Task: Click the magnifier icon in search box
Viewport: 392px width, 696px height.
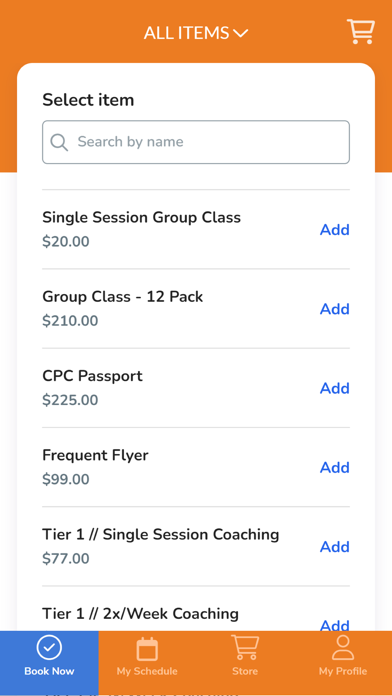Action: coord(59,142)
